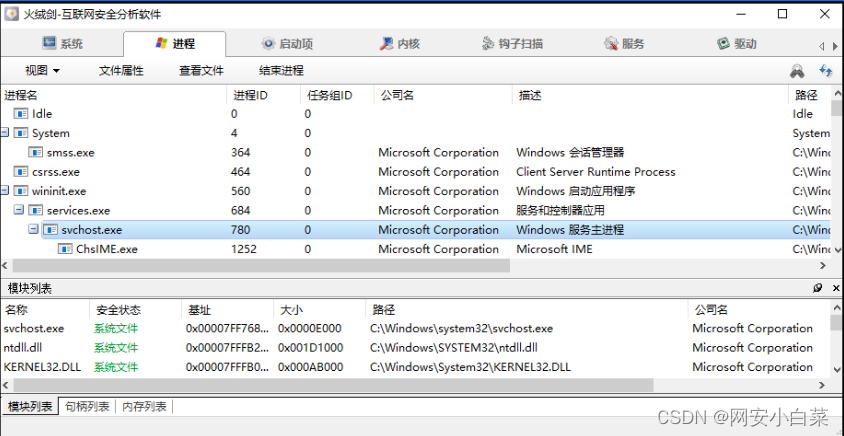Click process list horizontal scrollbar
The height and width of the screenshot is (436, 844).
(261, 265)
